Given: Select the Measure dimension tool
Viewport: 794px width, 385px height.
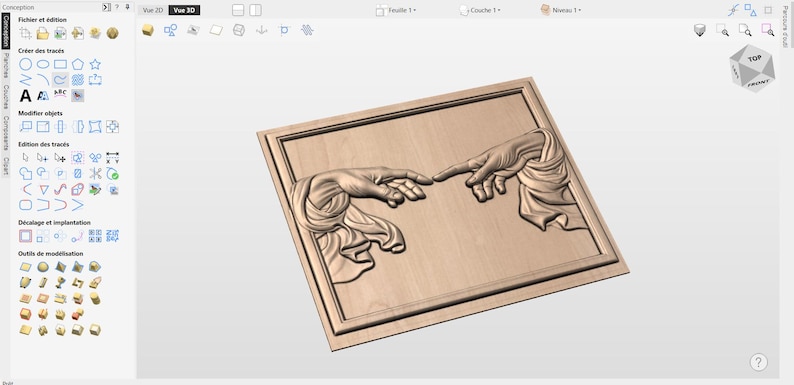Looking at the screenshot, I should [x=112, y=158].
